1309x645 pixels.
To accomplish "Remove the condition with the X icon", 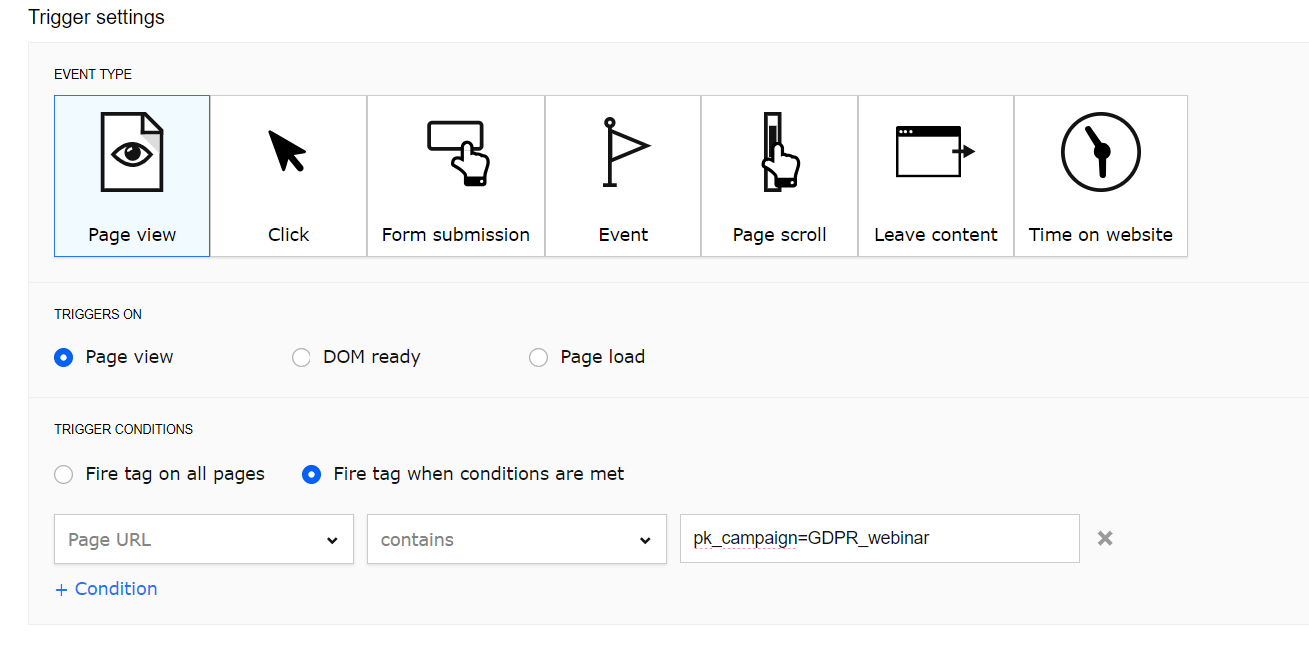I will coord(1105,538).
